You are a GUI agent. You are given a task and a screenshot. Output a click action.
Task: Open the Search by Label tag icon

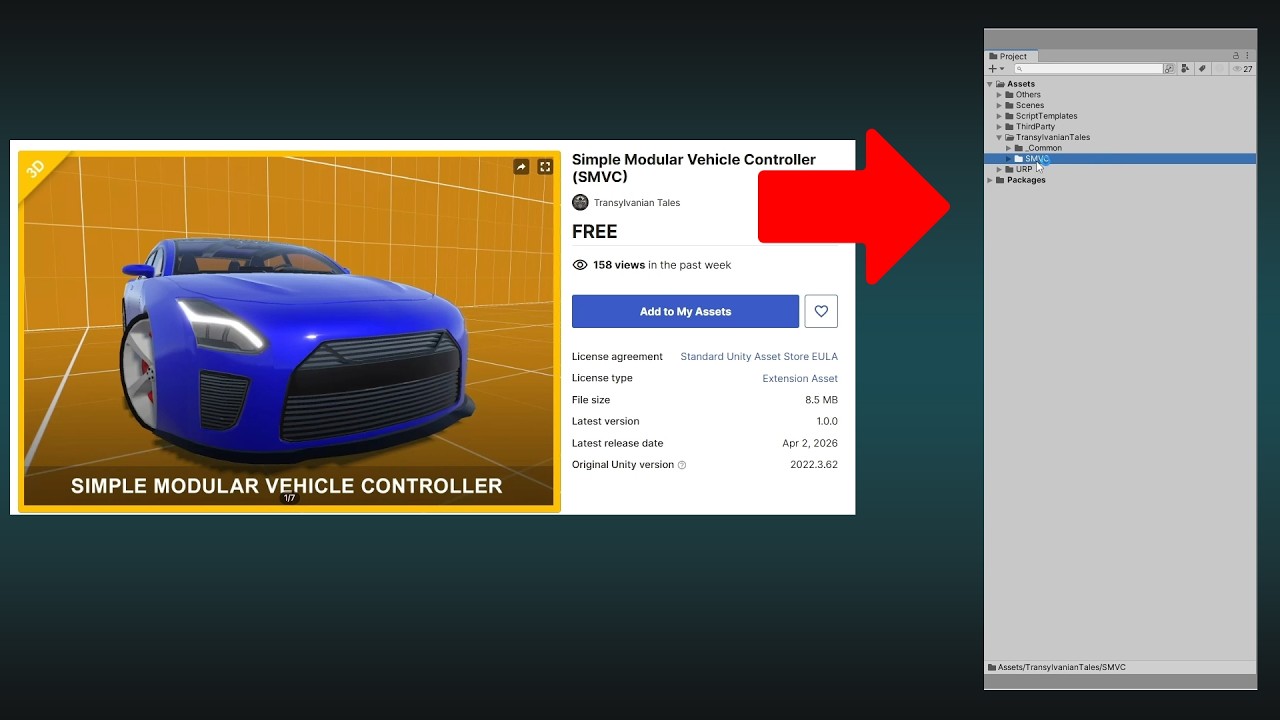(x=1202, y=69)
